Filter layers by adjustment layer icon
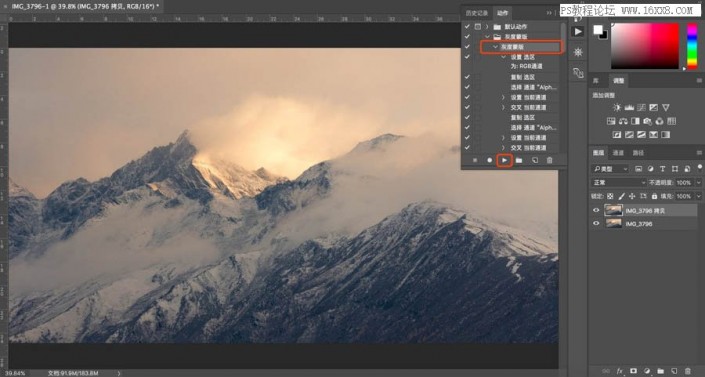The height and width of the screenshot is (377, 705). pos(651,169)
